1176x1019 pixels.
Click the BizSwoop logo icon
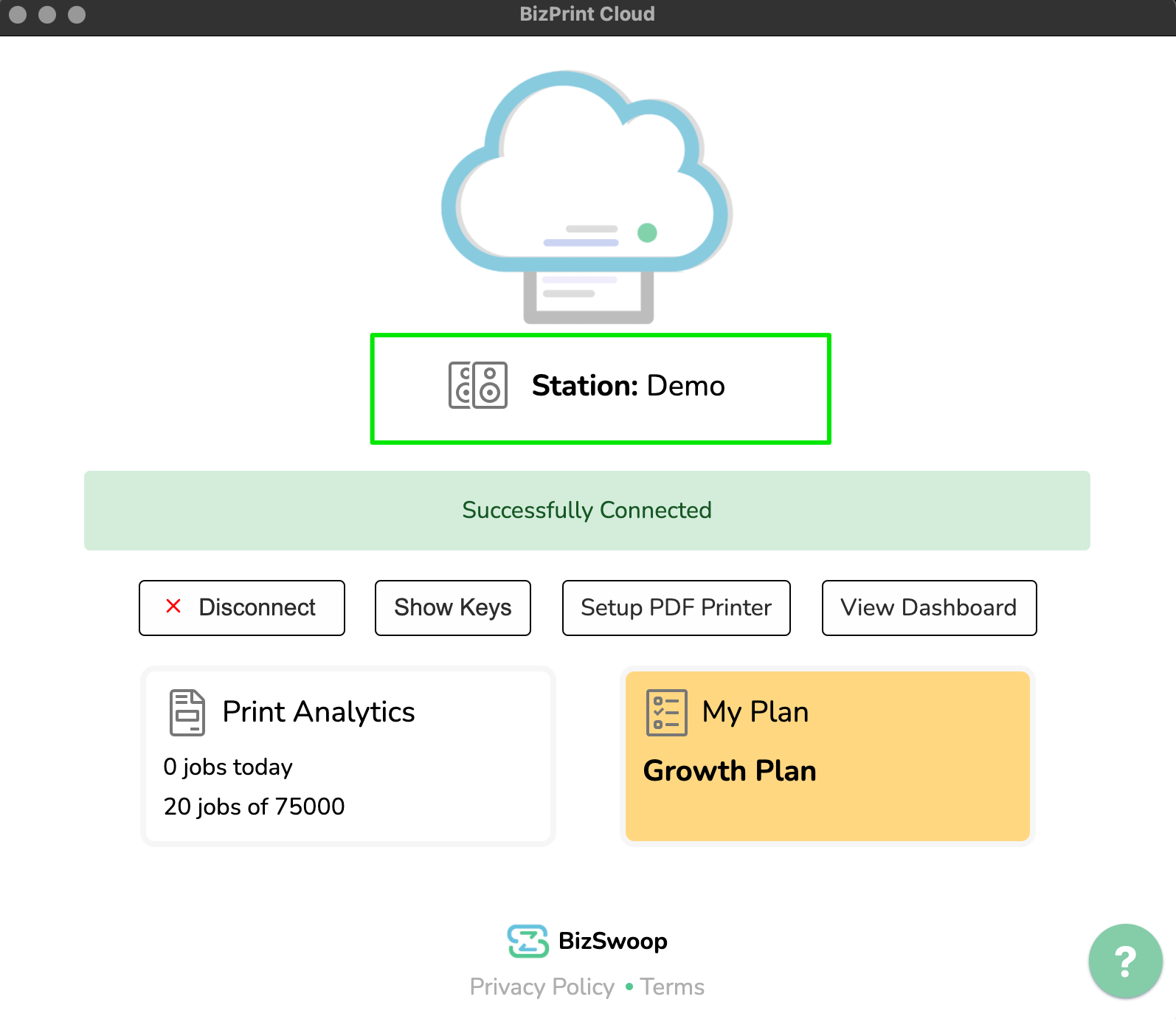pos(528,941)
